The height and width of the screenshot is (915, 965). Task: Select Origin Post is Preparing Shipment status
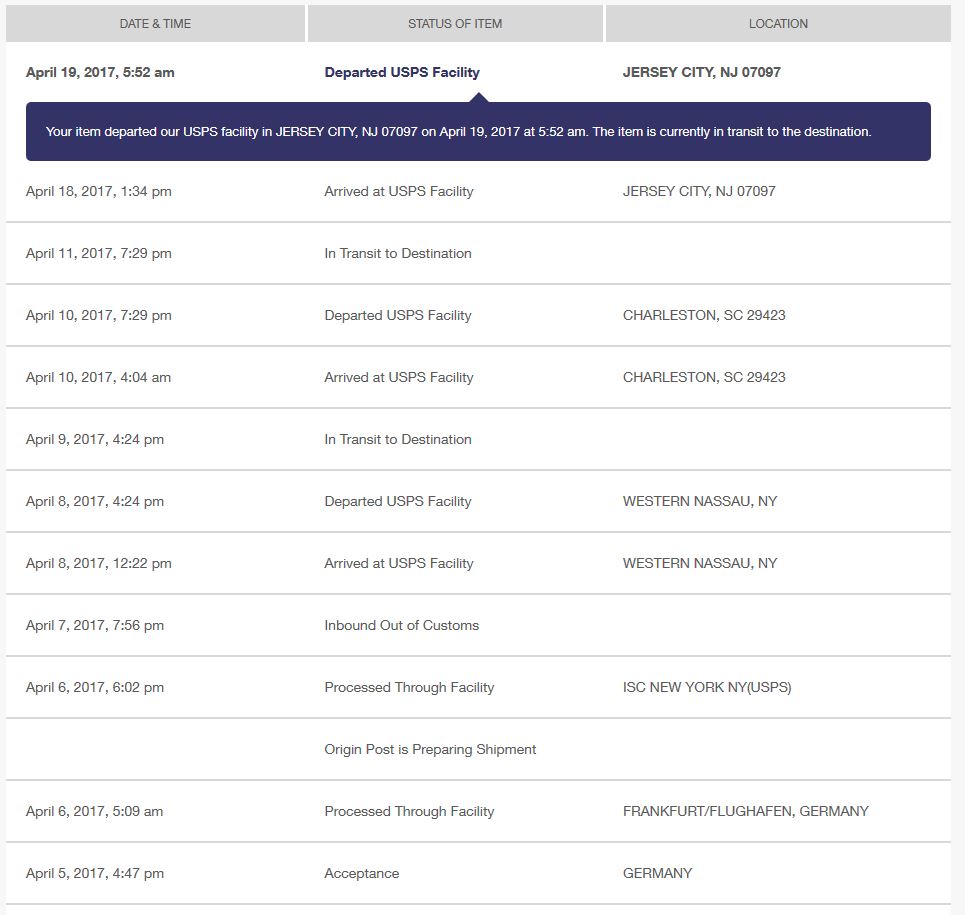(430, 749)
